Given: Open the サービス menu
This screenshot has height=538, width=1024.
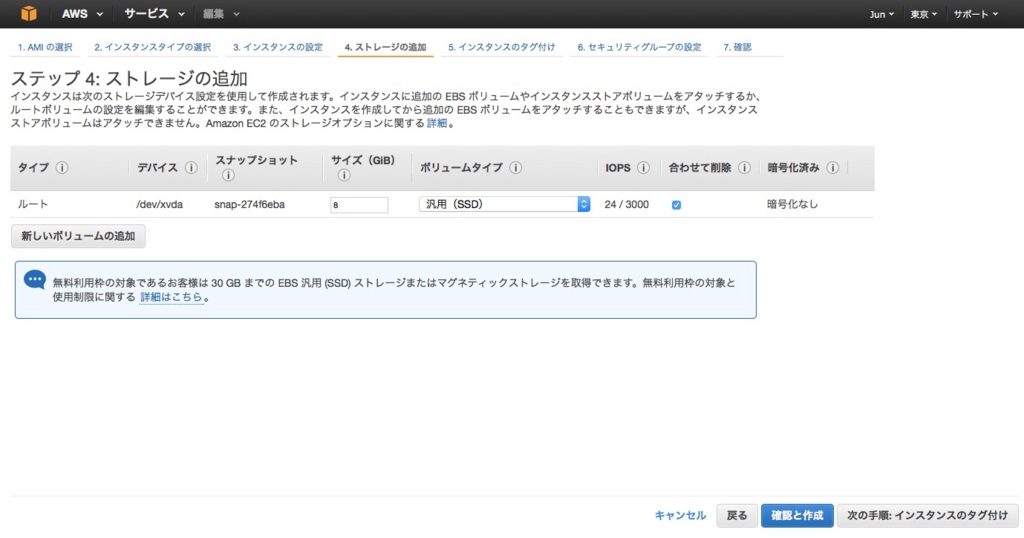Looking at the screenshot, I should click(x=154, y=14).
